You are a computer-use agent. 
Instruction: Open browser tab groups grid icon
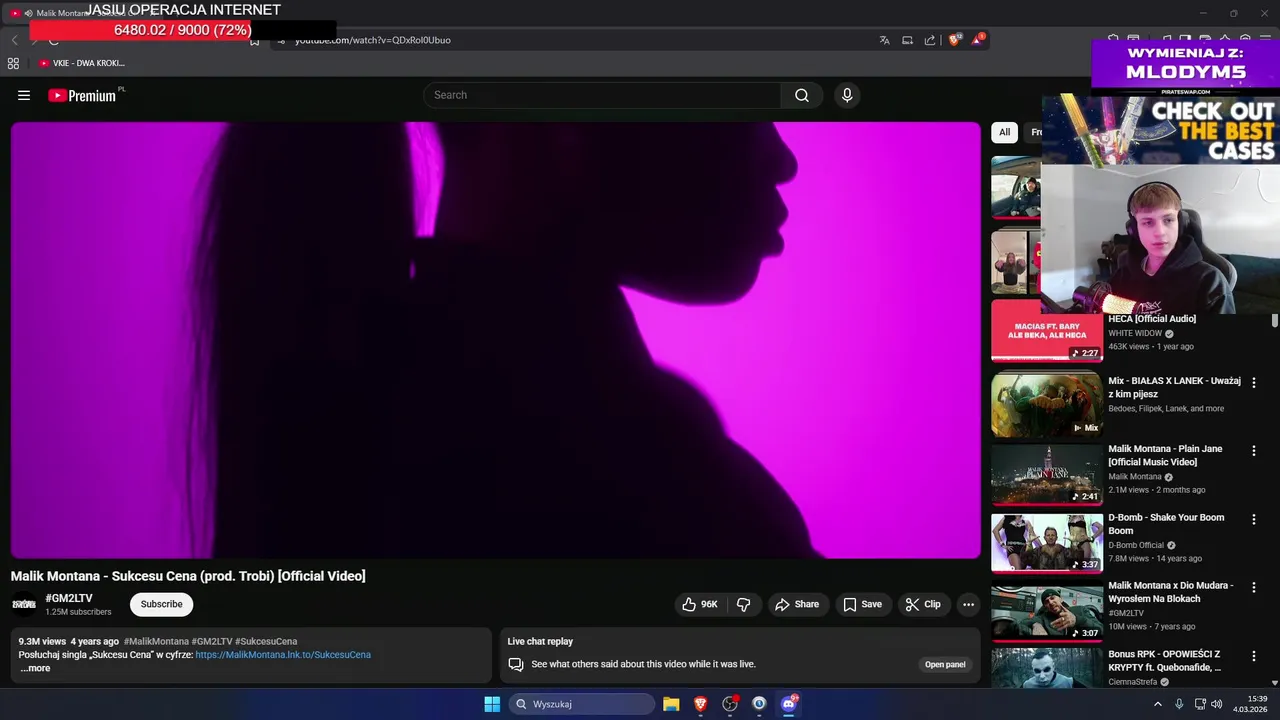(13, 63)
